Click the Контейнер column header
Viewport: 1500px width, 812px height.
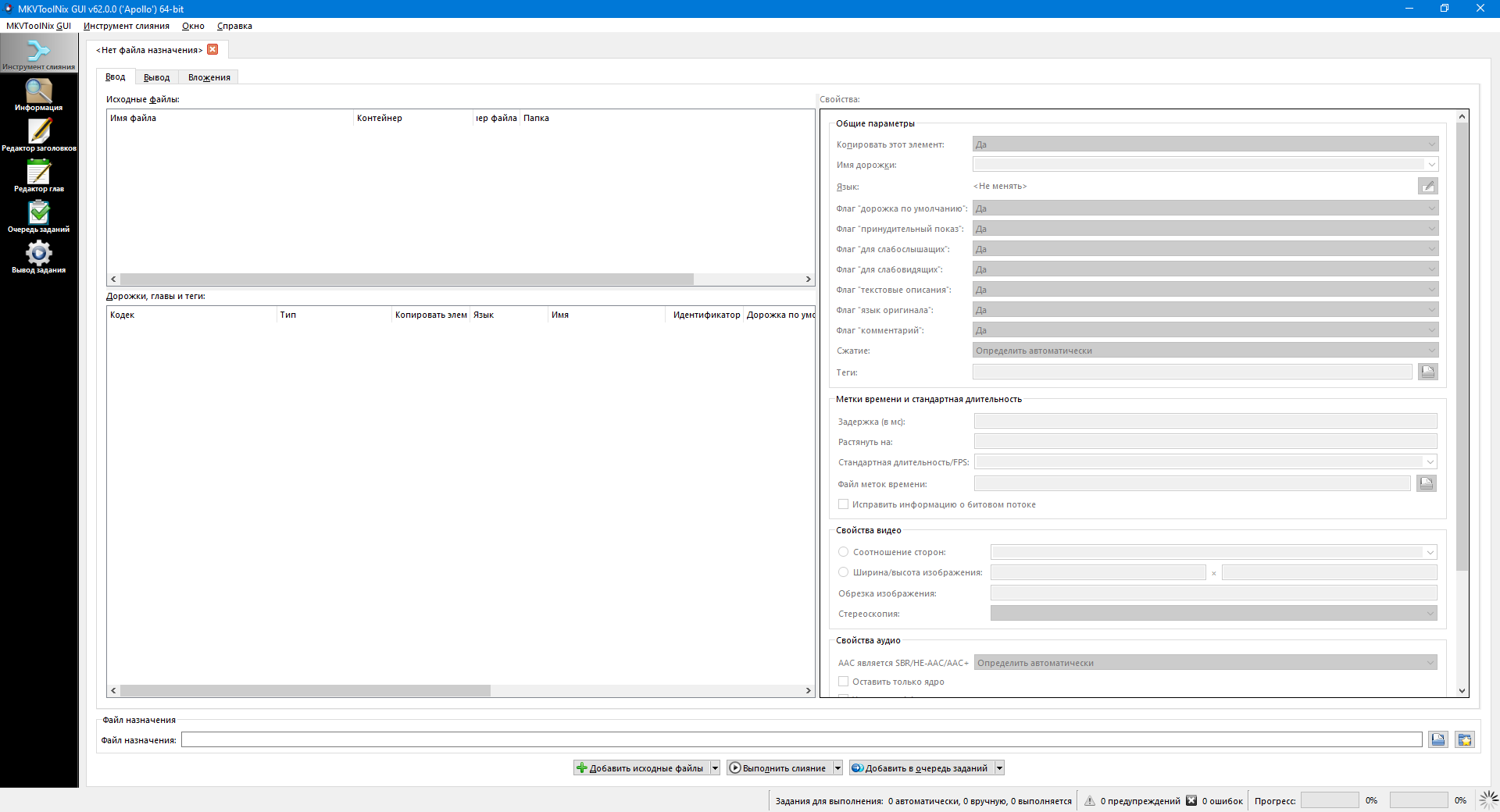413,118
